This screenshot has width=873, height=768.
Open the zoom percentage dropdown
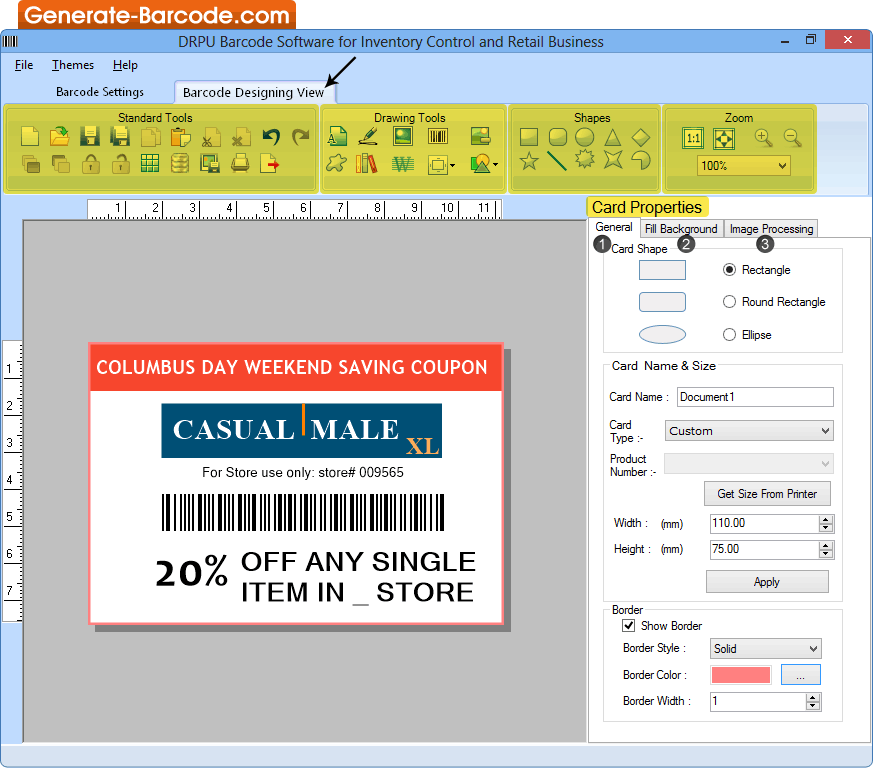coord(782,165)
